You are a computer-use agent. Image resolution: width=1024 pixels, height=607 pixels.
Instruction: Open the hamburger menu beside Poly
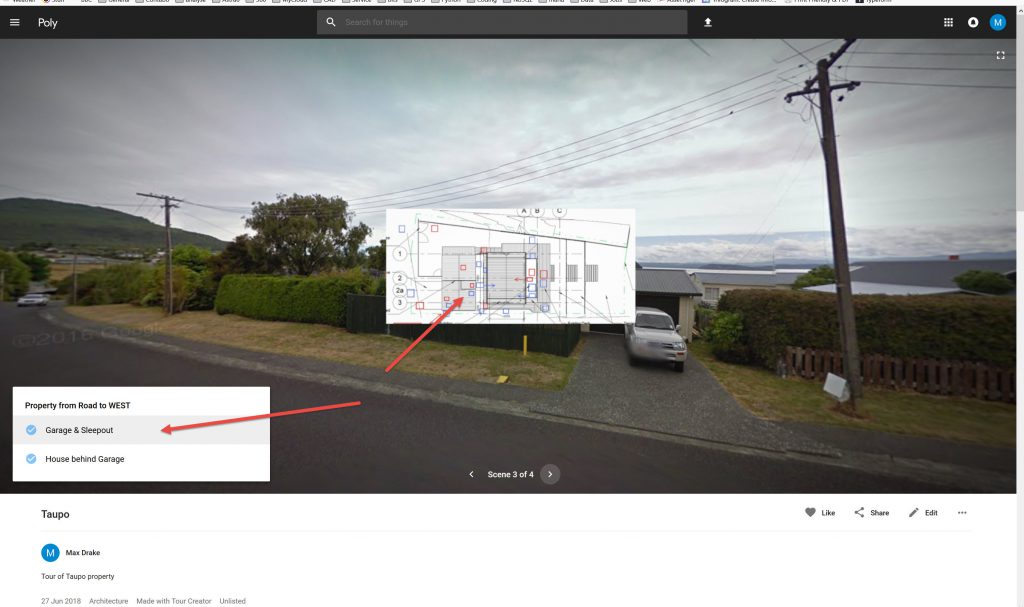coord(14,22)
